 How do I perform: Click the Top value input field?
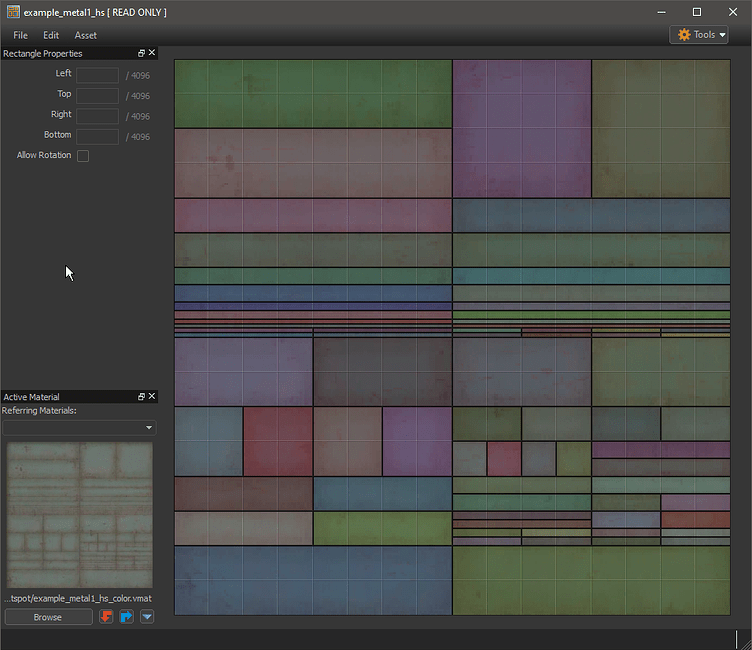click(x=98, y=96)
